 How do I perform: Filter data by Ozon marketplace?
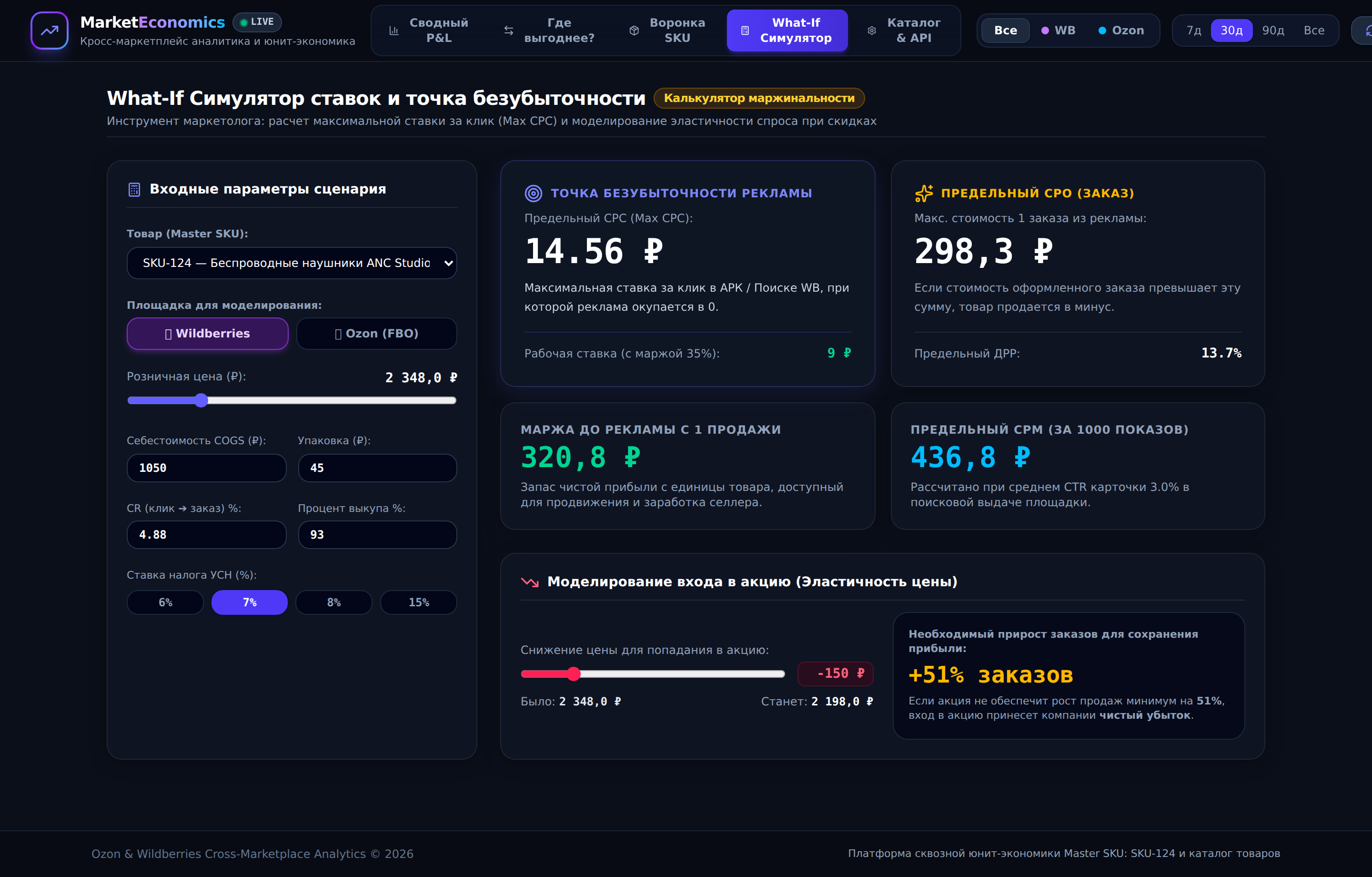pyautogui.click(x=1121, y=30)
